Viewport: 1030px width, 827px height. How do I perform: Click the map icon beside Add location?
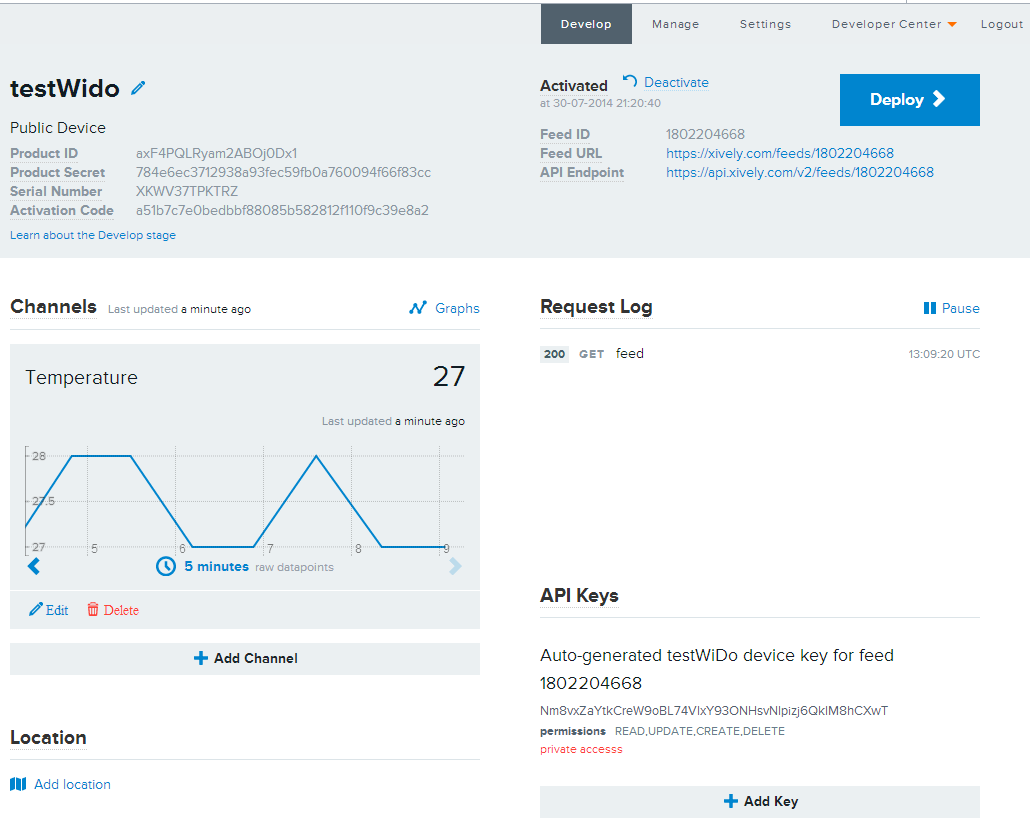18,784
